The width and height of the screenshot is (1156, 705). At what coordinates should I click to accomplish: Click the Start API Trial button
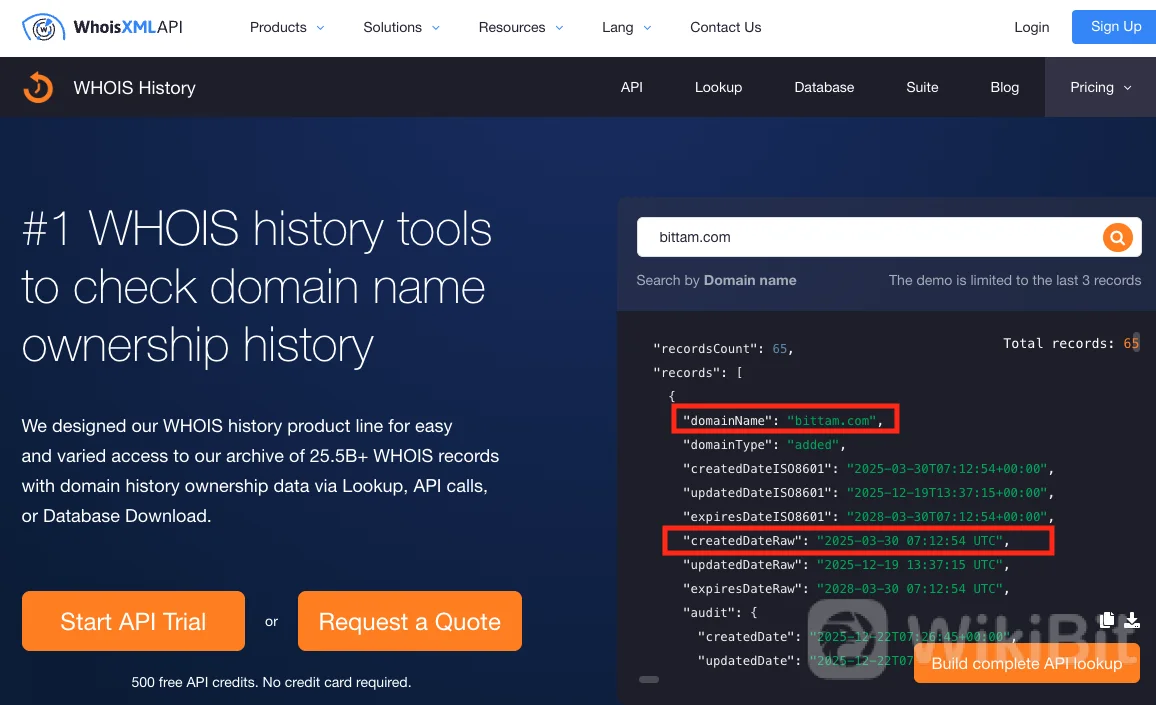133,621
